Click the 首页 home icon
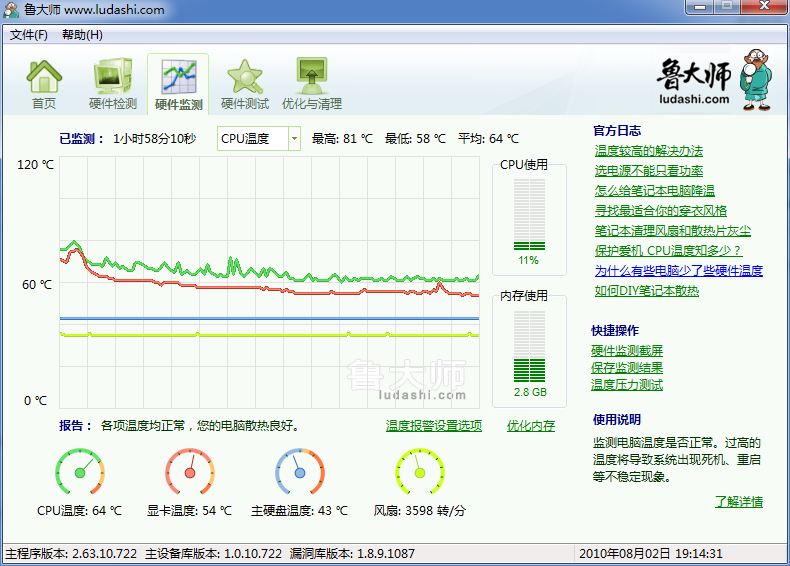 (44, 76)
